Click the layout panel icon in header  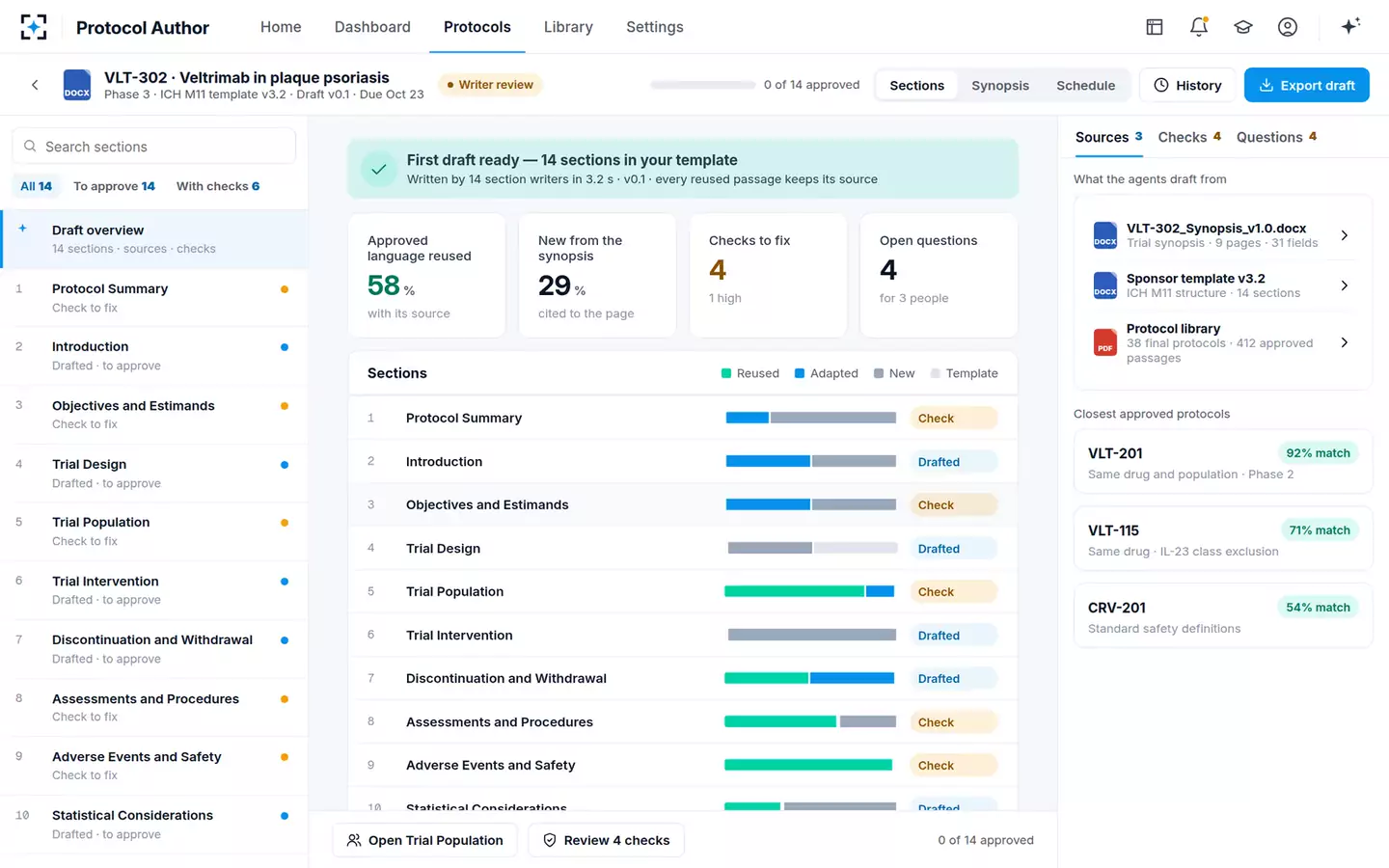coord(1155,27)
